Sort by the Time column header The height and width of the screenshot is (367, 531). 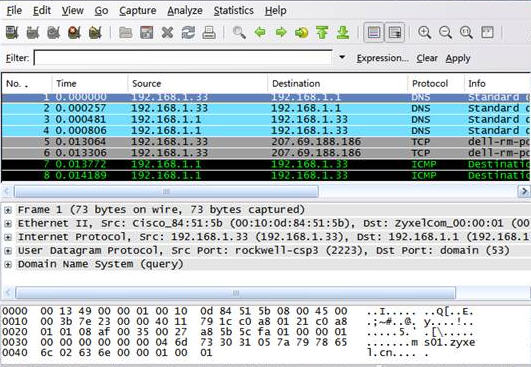90,84
